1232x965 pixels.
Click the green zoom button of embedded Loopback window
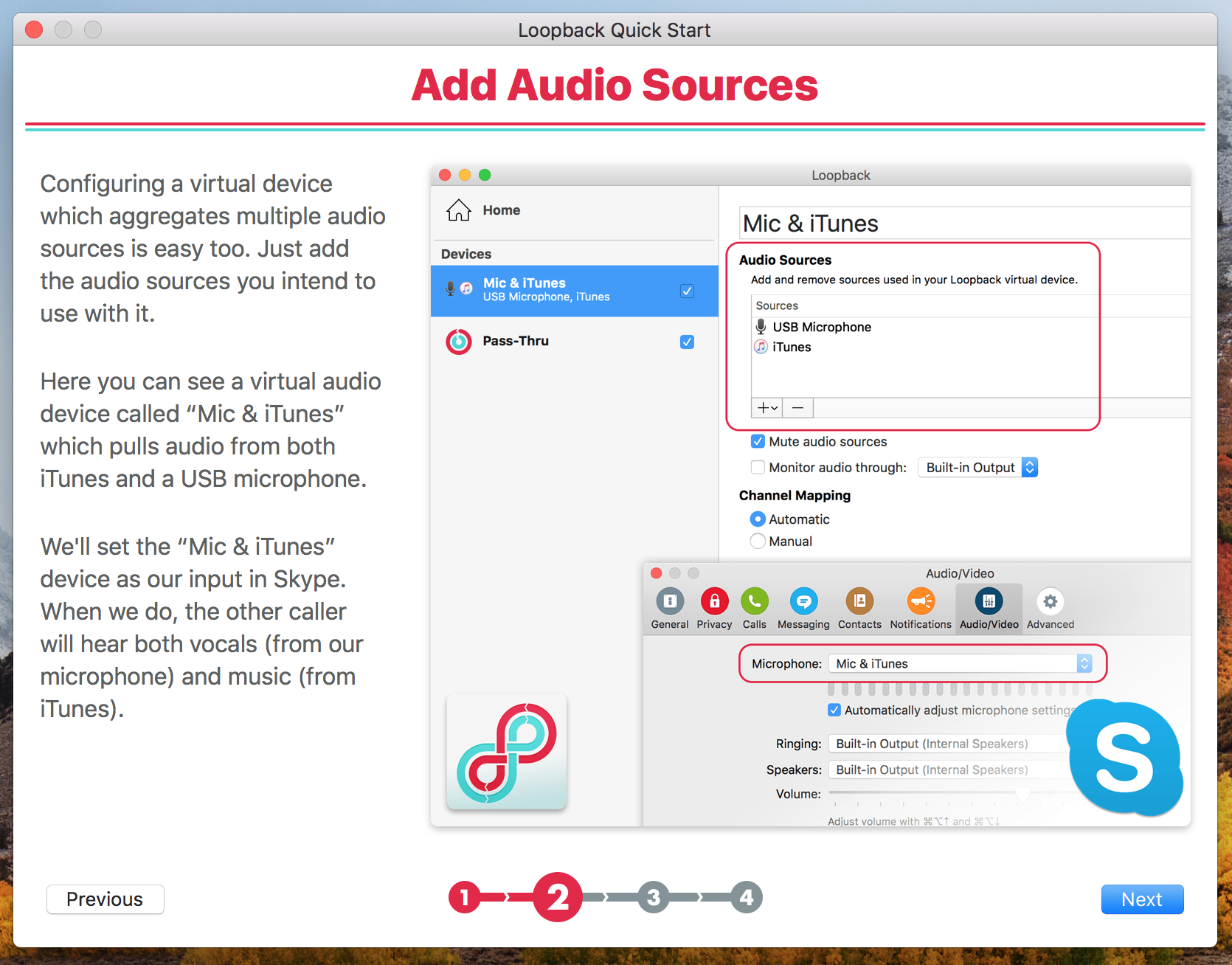(x=485, y=175)
